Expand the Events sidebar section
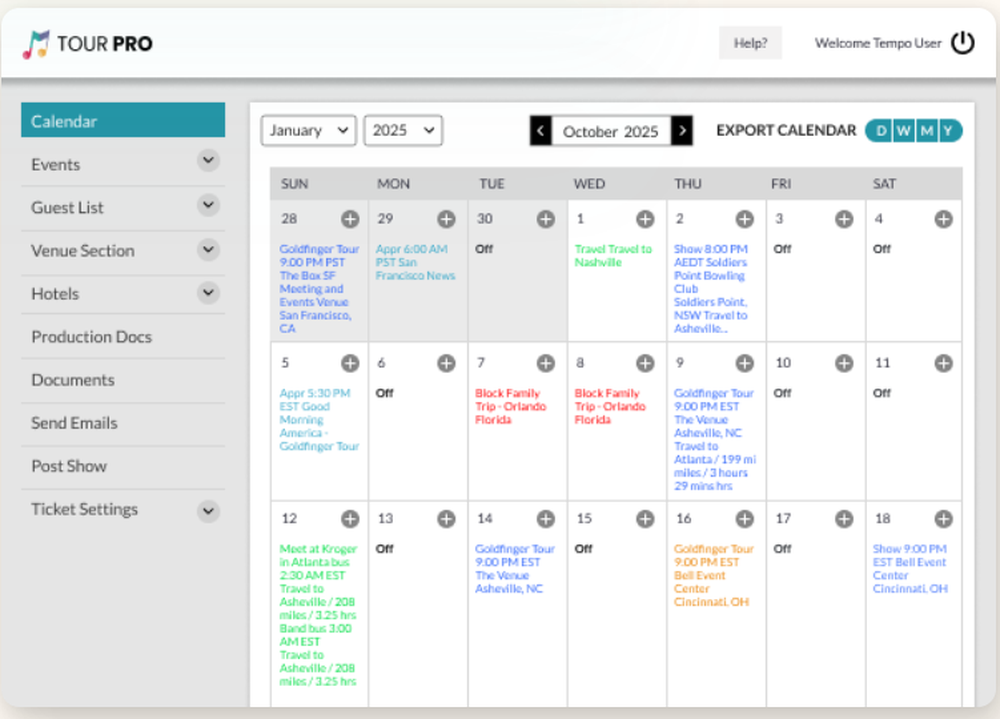The image size is (1000, 719). (x=208, y=164)
